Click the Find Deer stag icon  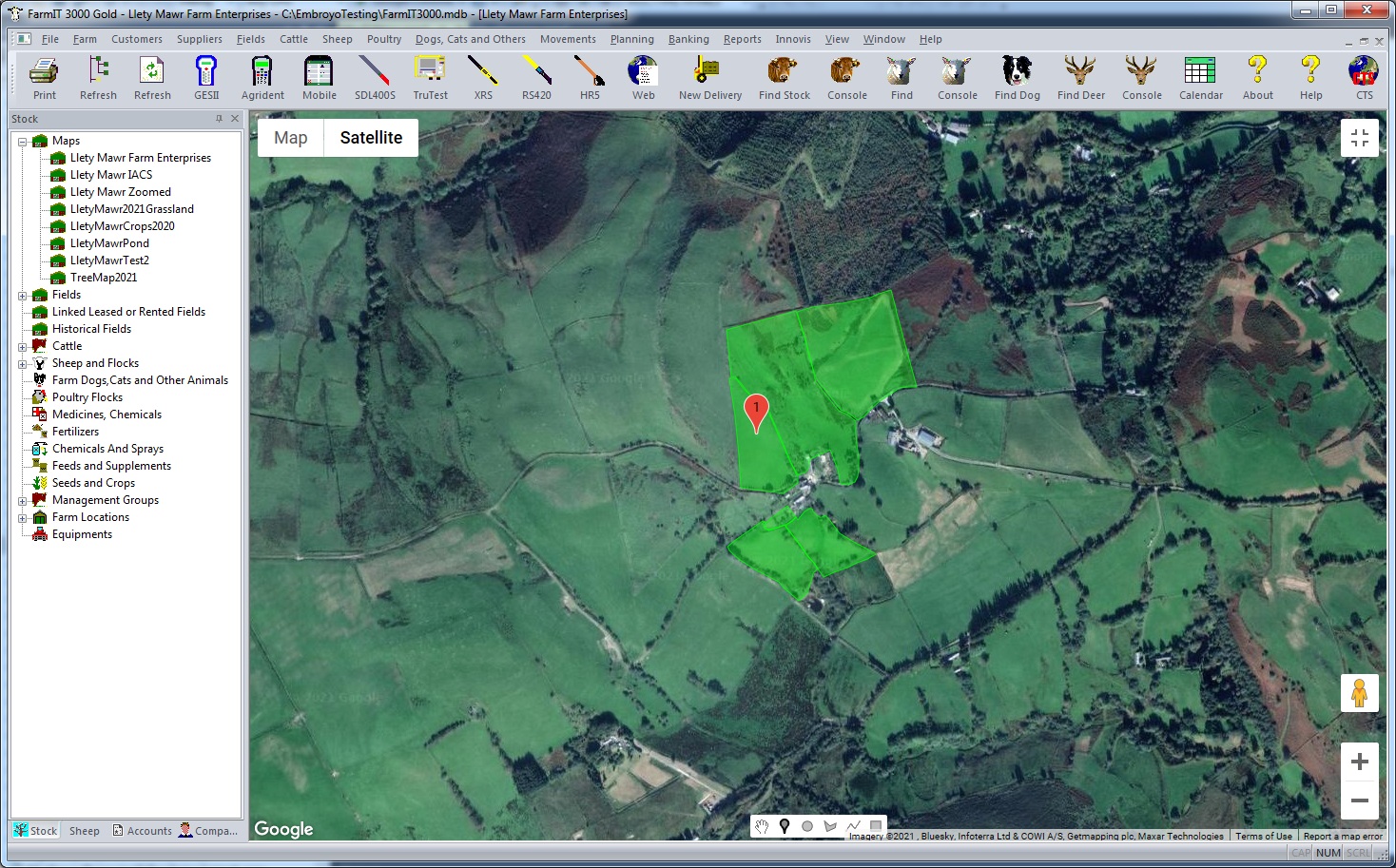tap(1080, 77)
